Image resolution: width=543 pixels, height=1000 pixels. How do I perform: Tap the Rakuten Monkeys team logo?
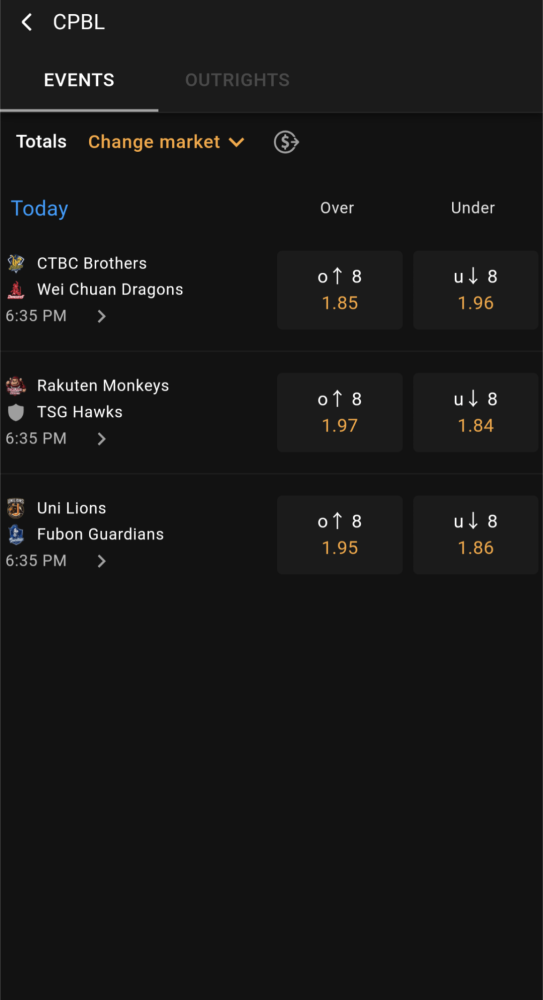pyautogui.click(x=16, y=386)
